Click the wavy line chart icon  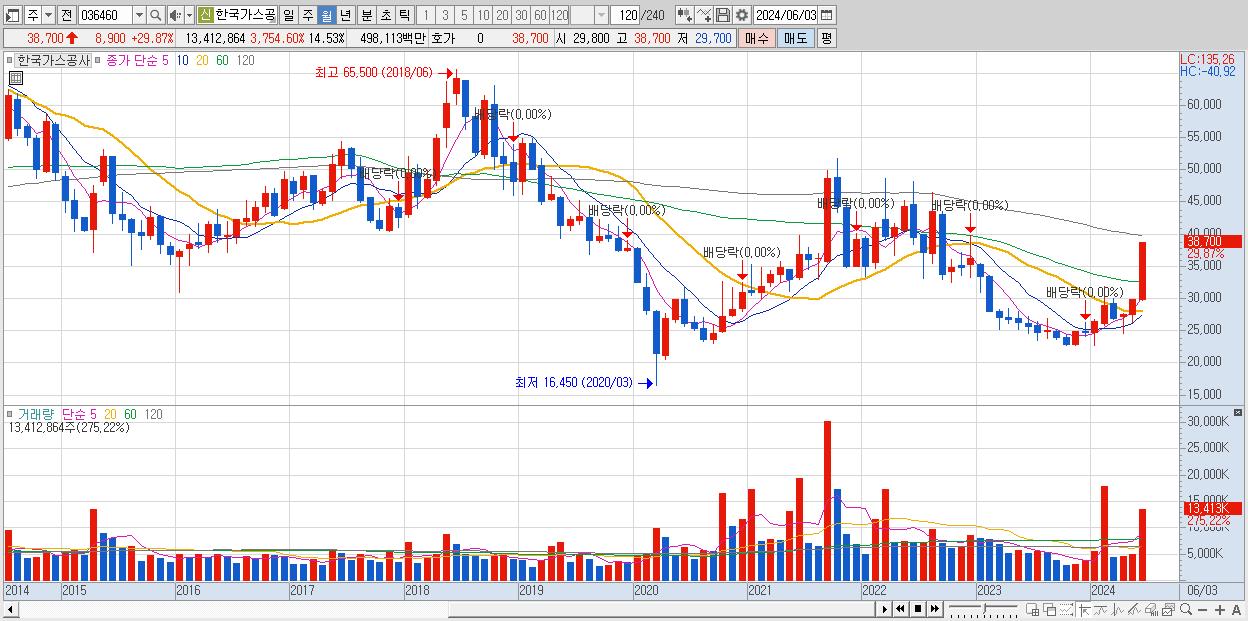point(1101,609)
